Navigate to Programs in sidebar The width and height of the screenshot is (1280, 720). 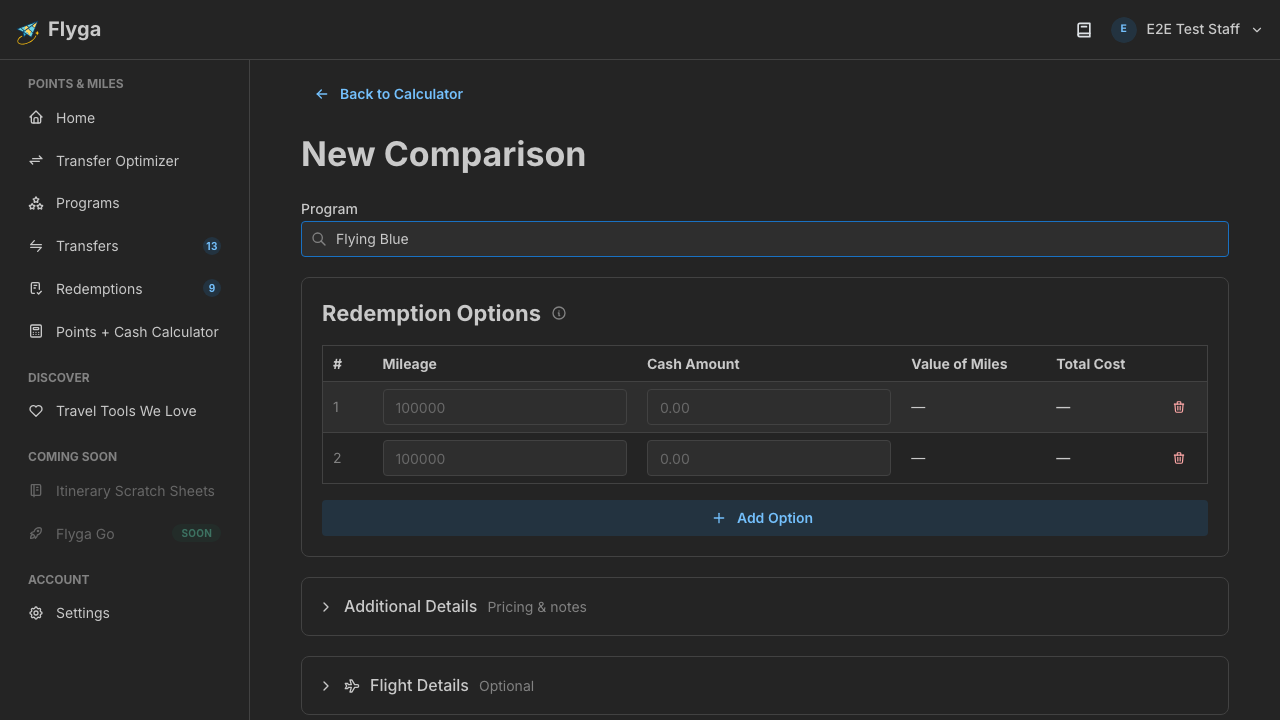124,203
